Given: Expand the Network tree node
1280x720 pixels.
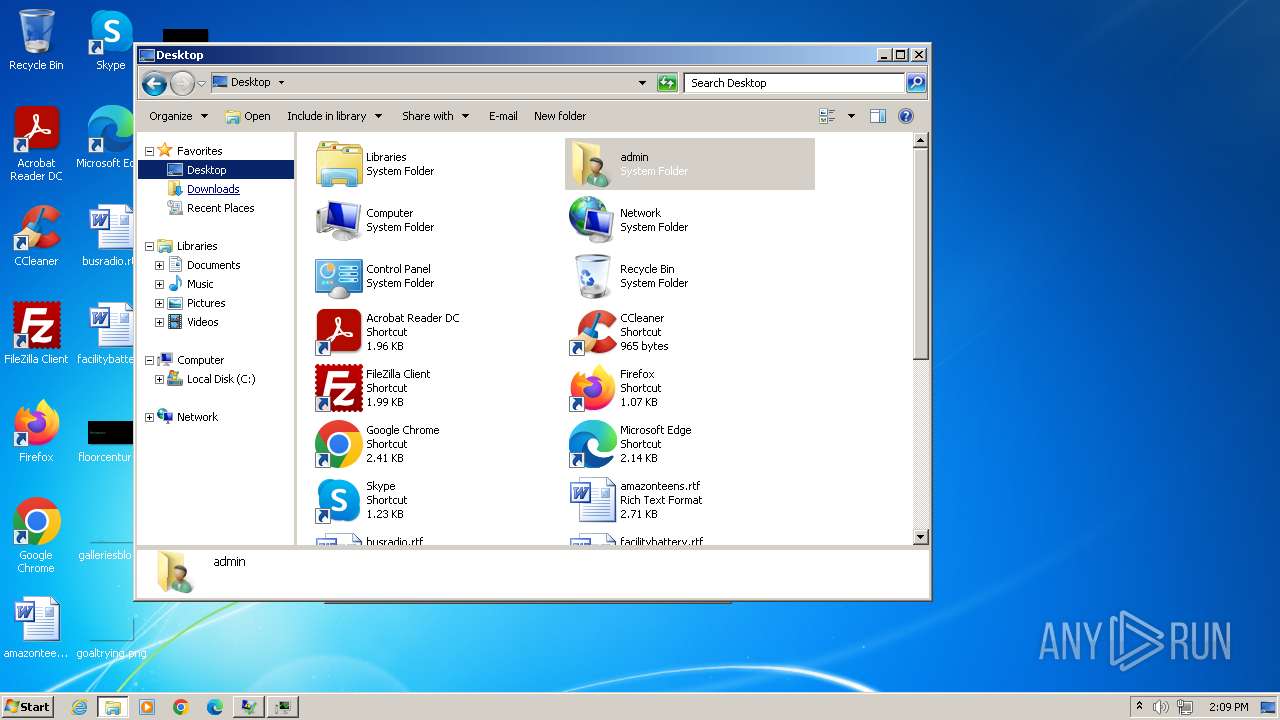Looking at the screenshot, I should [149, 417].
